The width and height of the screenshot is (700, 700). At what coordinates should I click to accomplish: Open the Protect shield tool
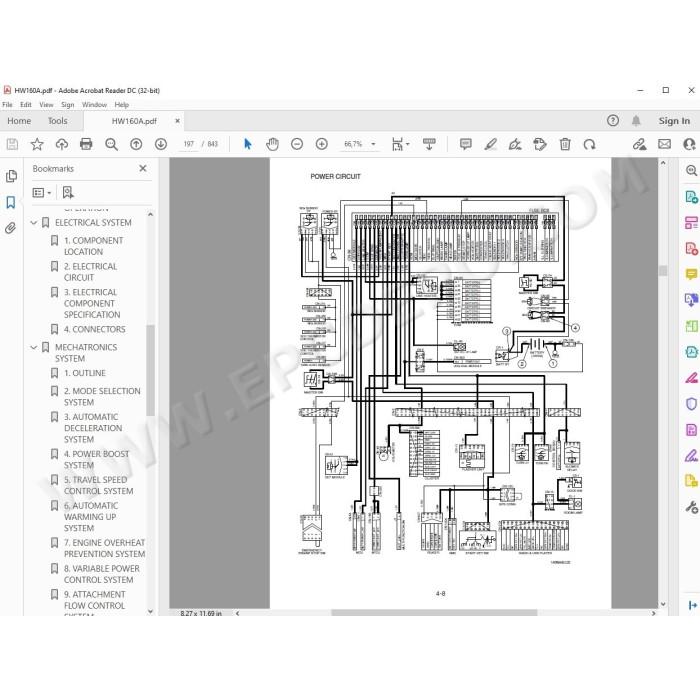point(691,404)
